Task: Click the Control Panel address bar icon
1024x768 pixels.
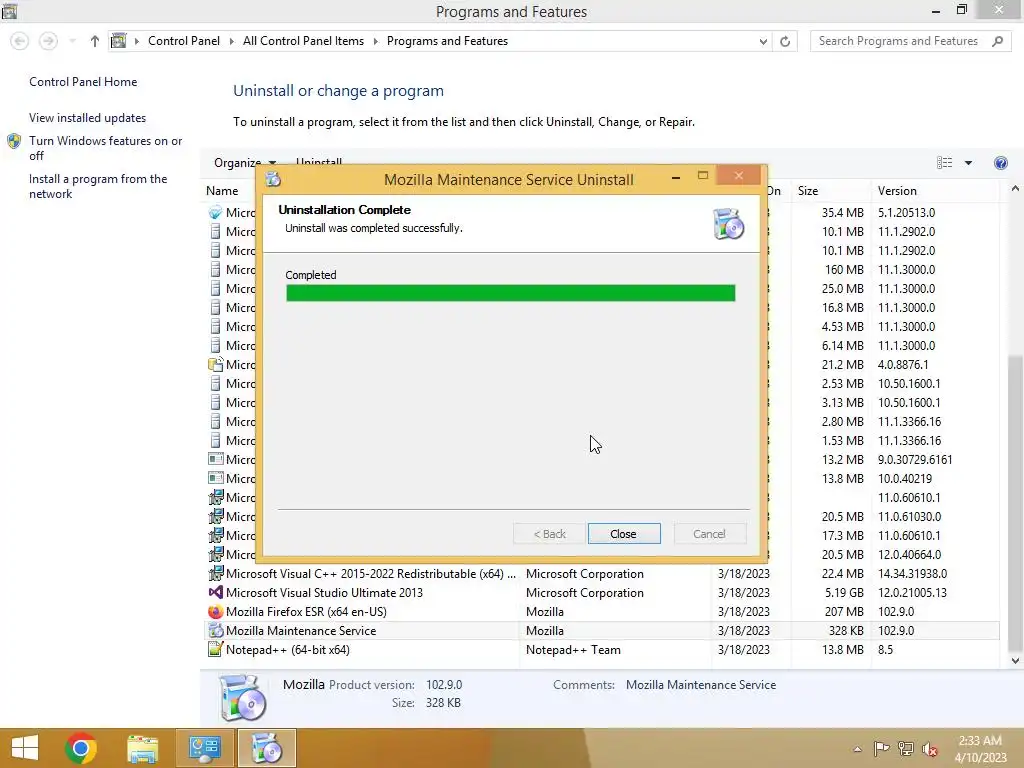Action: [118, 41]
